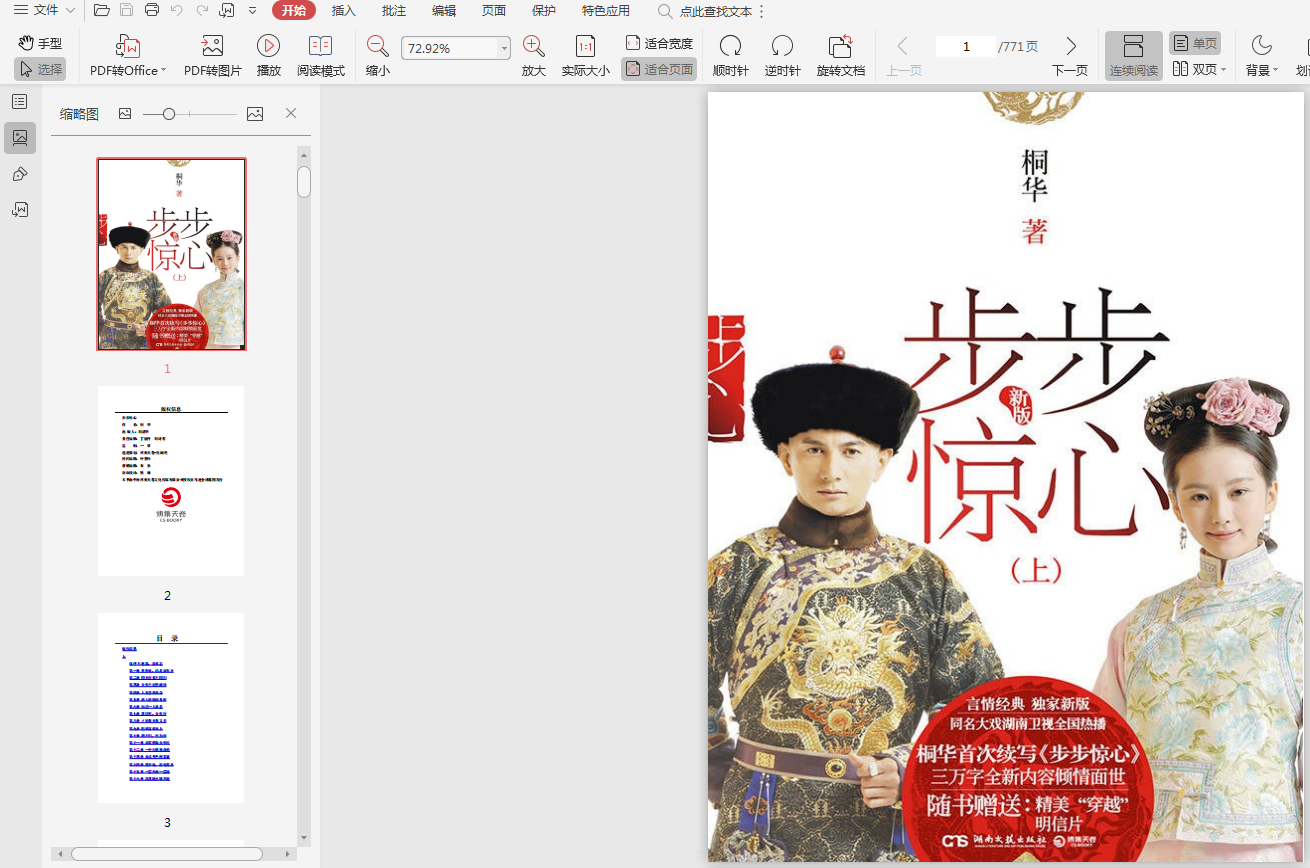Viewport: 1310px width, 868px height.
Task: Set view to 实际大小 actual size
Action: 586,56
